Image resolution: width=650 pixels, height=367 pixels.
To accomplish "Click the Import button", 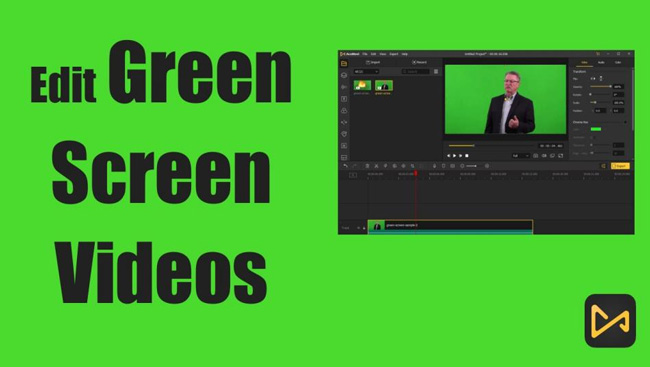I will 373,62.
